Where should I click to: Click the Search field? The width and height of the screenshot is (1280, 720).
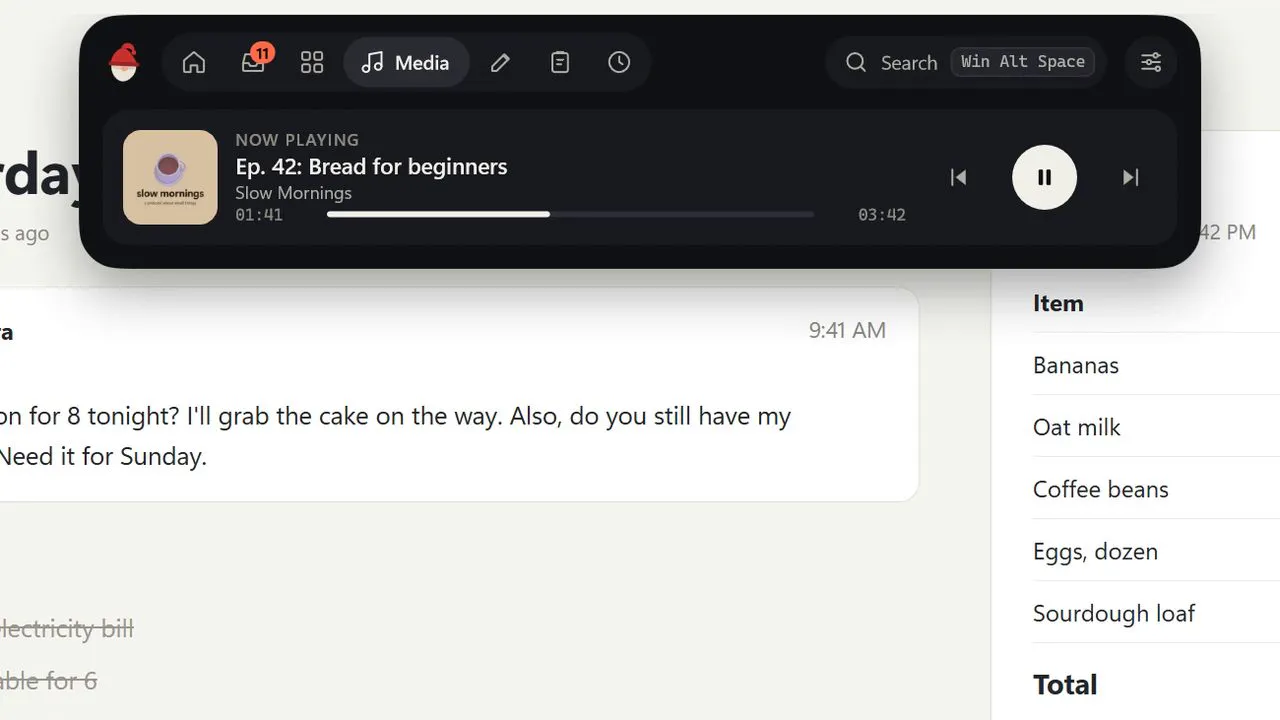coord(966,62)
